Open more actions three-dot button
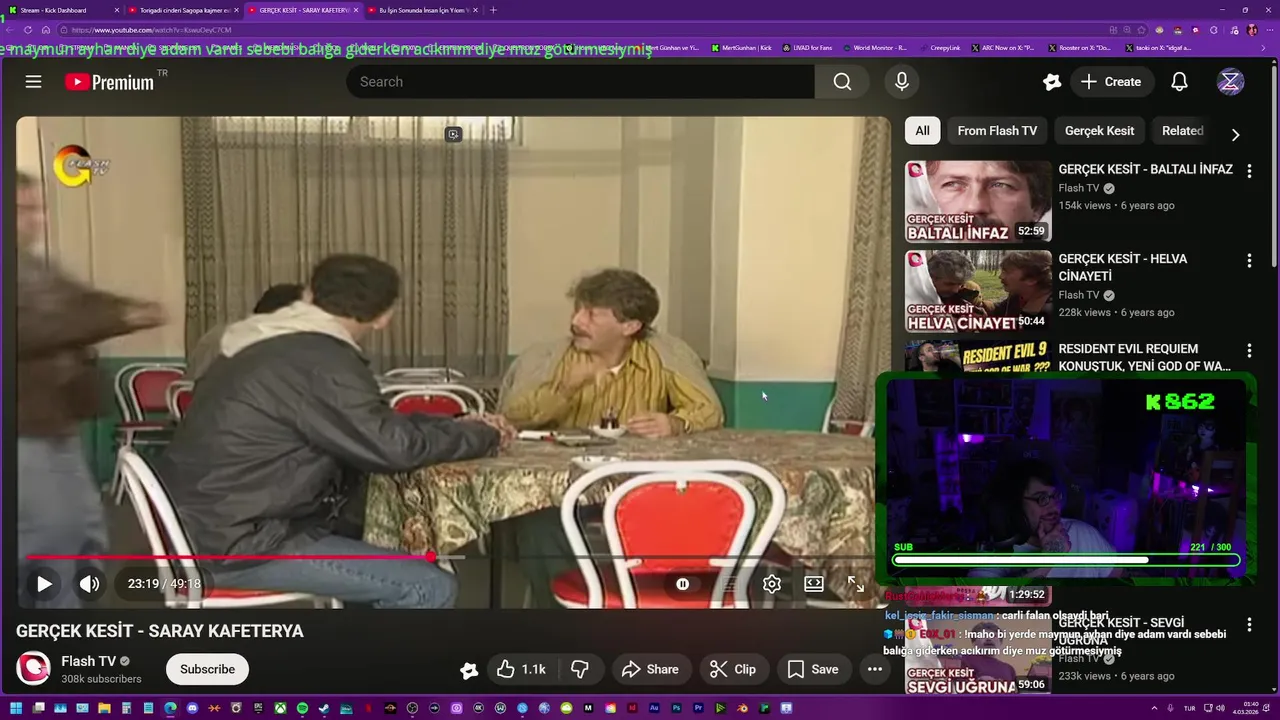The width and height of the screenshot is (1280, 720). (874, 669)
